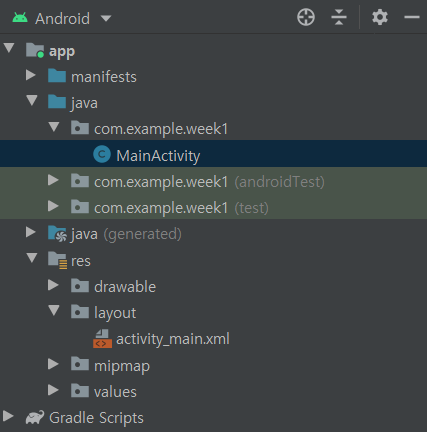Expand the mipmap folder arrow
The height and width of the screenshot is (432, 427).
pos(53,364)
